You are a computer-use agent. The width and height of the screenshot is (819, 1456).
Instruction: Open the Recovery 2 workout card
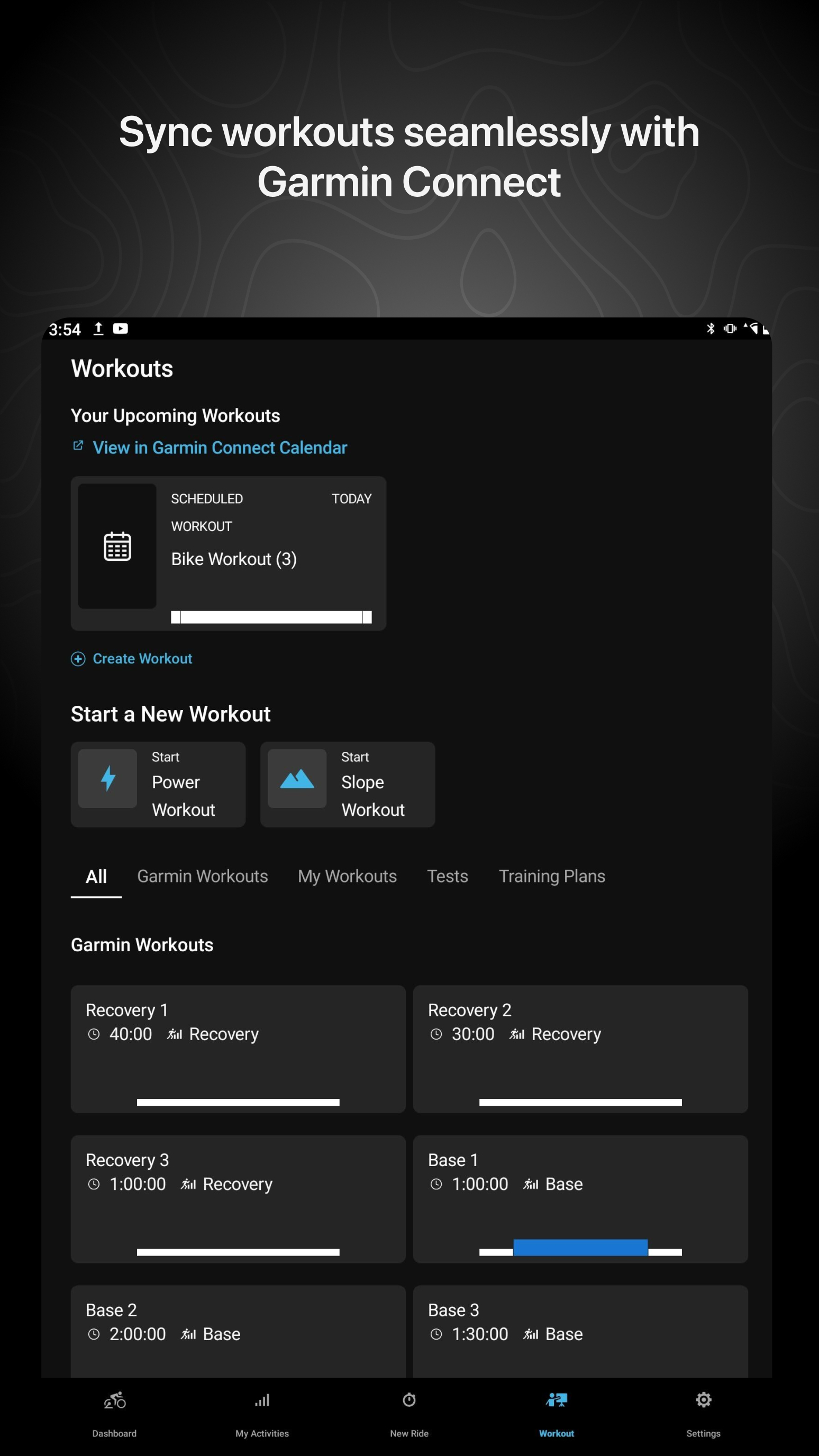coord(580,1049)
